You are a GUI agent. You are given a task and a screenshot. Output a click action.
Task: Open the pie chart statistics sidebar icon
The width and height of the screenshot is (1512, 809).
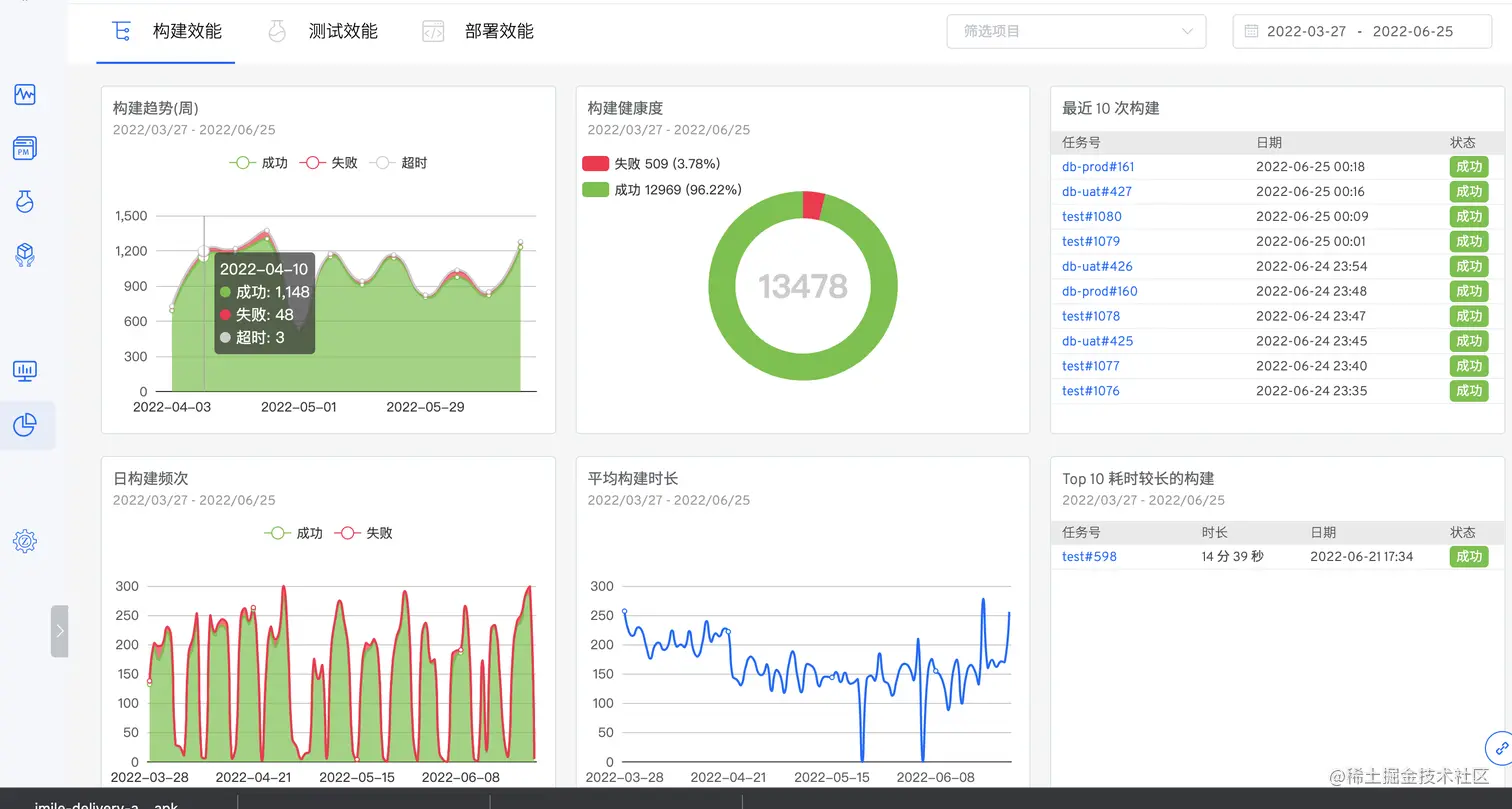tap(25, 425)
